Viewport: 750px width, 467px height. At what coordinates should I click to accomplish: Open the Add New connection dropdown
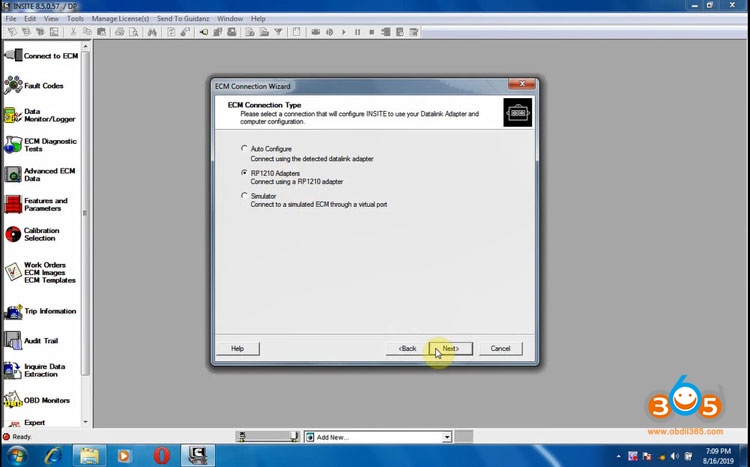(x=447, y=437)
